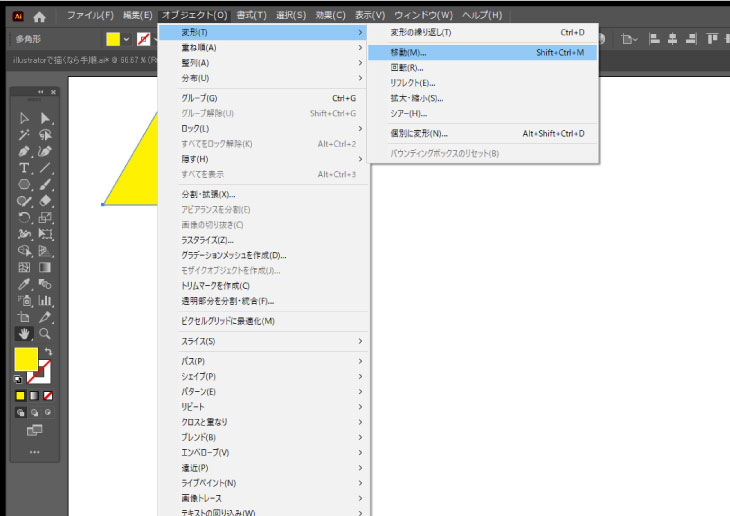This screenshot has width=730, height=516.
Task: Pick the Eyedropper tool
Action: pos(24,284)
